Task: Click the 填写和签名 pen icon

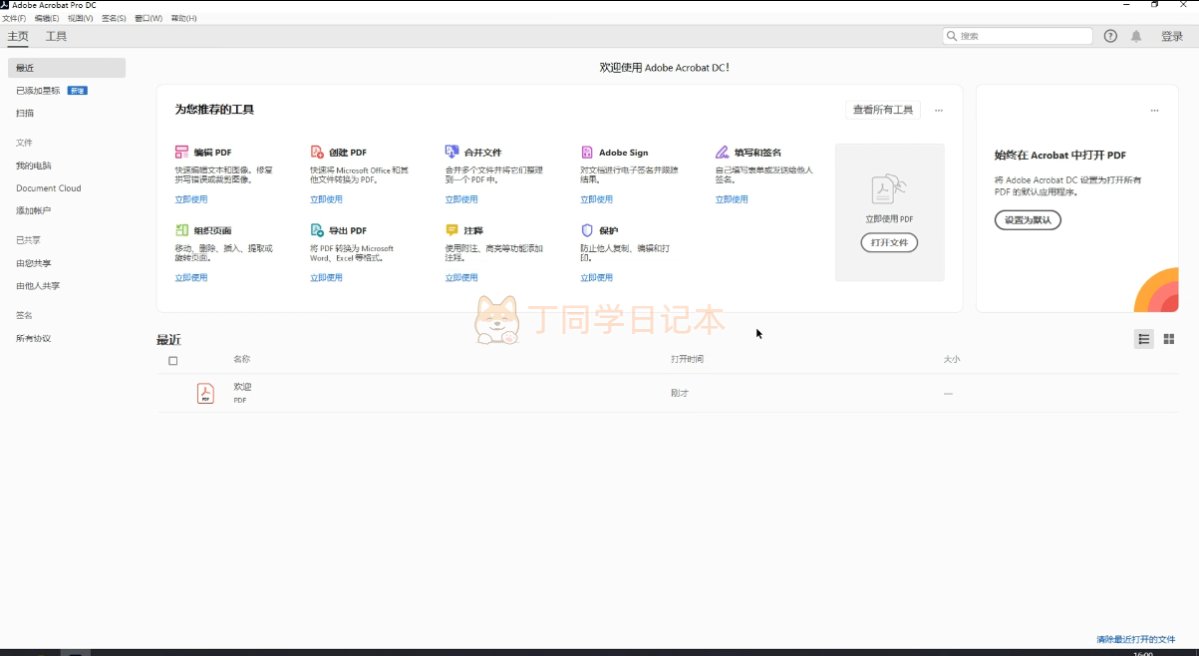Action: tap(722, 152)
